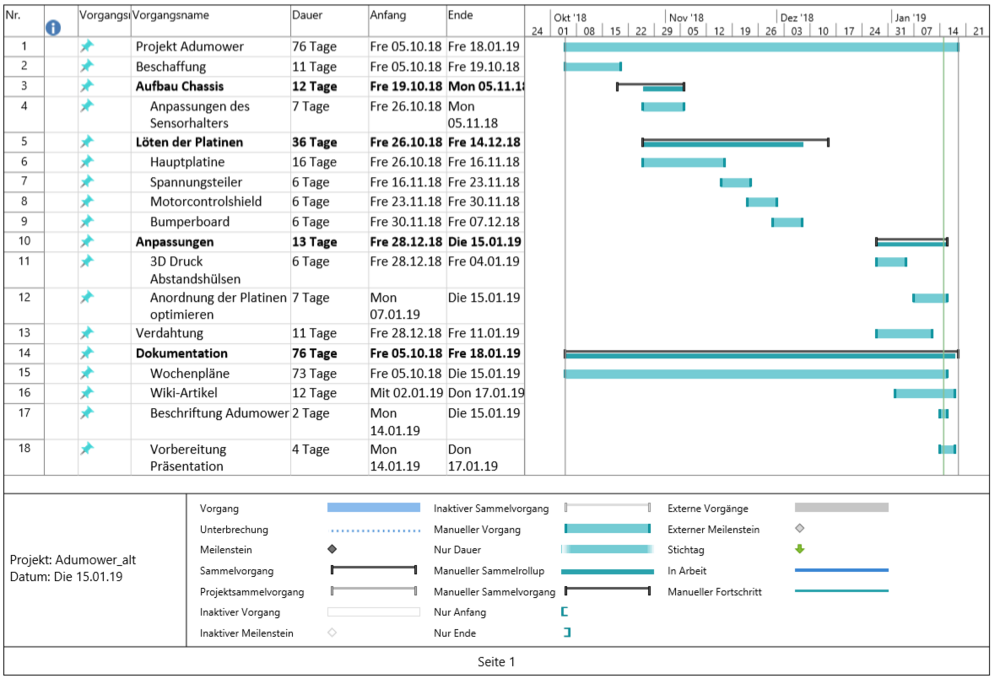The image size is (1000, 684).
Task: Click pin icon beside Beschaffung task
Action: pyautogui.click(x=86, y=66)
